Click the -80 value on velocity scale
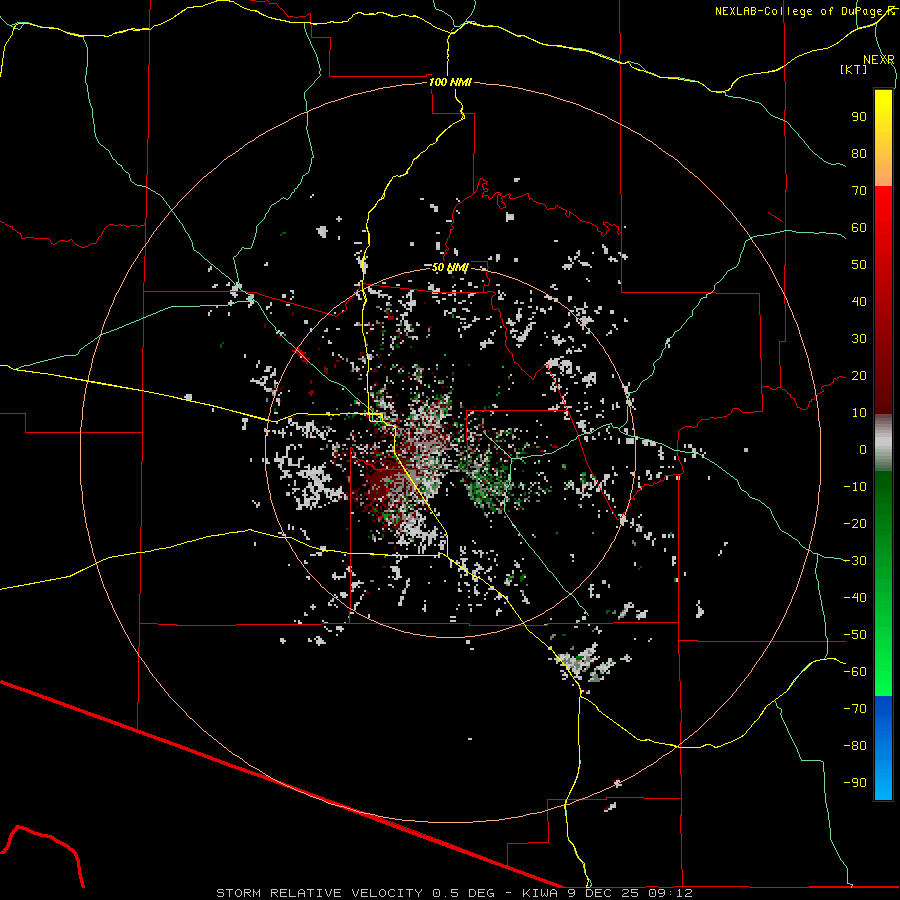This screenshot has width=900, height=900. coord(855,746)
